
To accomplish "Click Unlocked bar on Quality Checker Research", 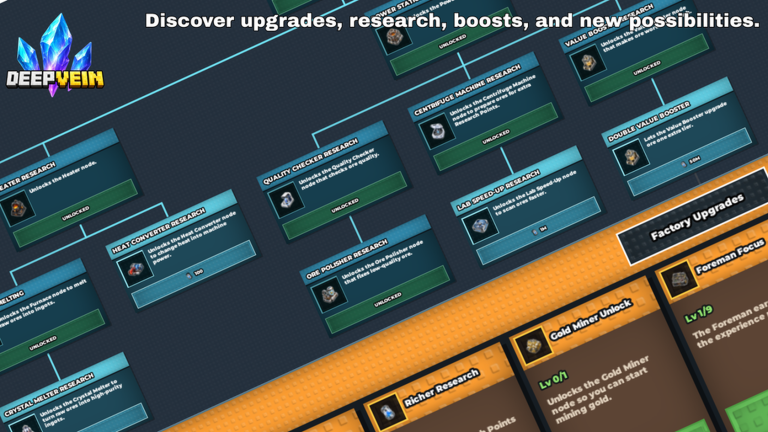I will point(345,205).
